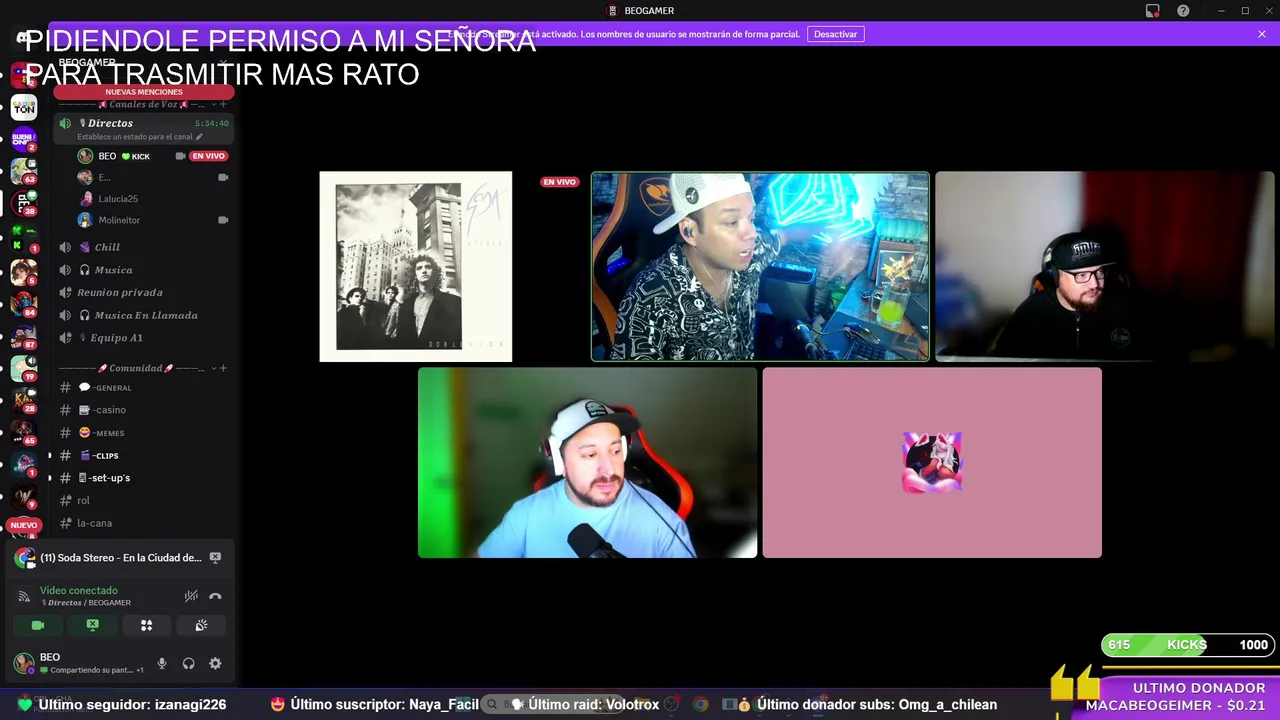Viewport: 1280px width, 720px height.
Task: Open the activities launcher button
Action: pos(146,625)
